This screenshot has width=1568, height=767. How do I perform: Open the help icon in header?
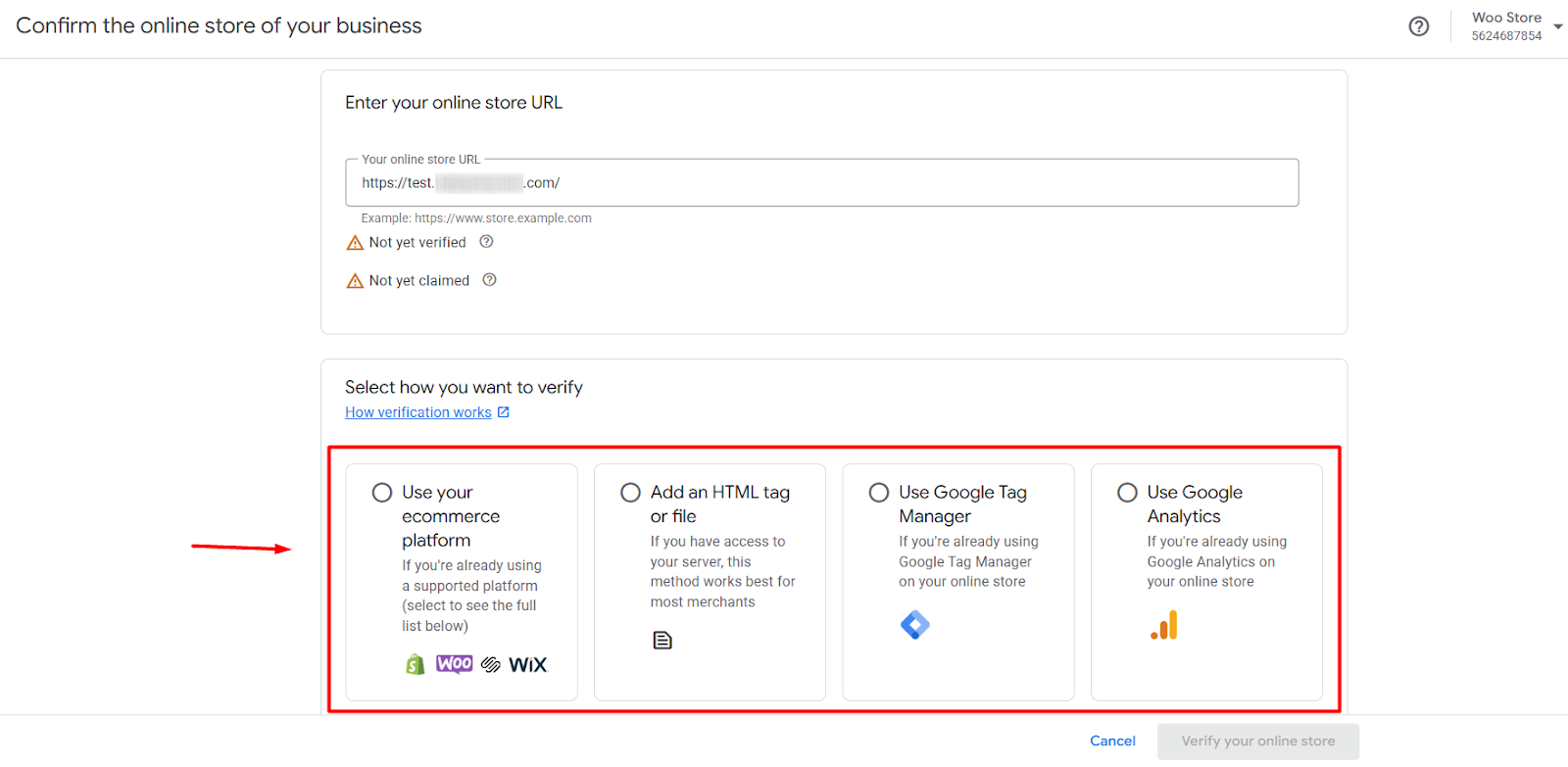[x=1418, y=26]
